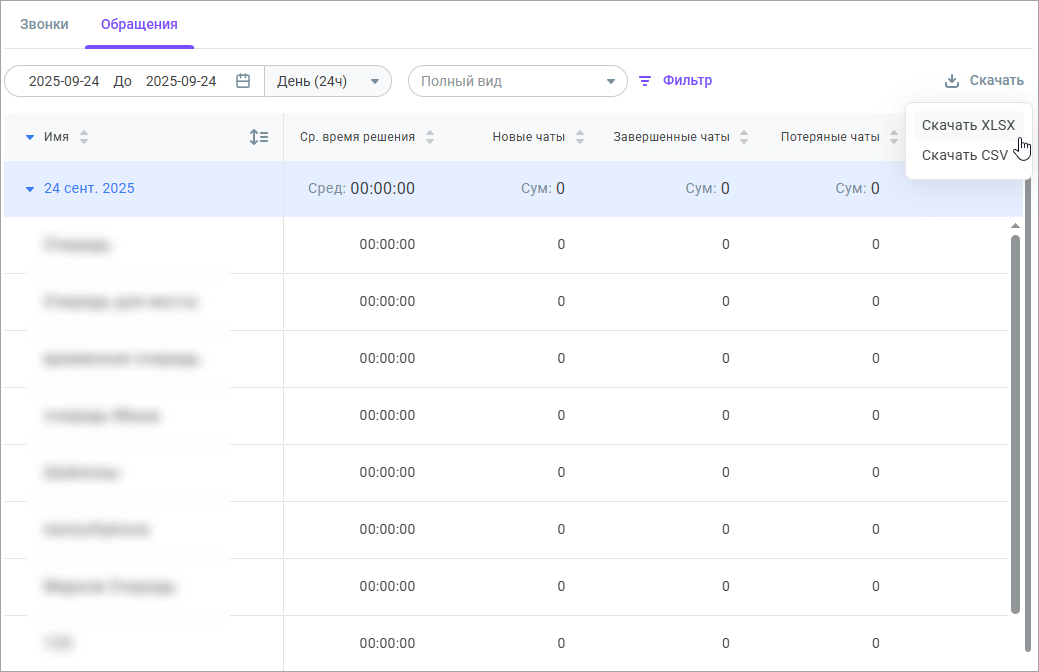Click the vertical table scrollbar
The image size is (1039, 672).
(1015, 420)
